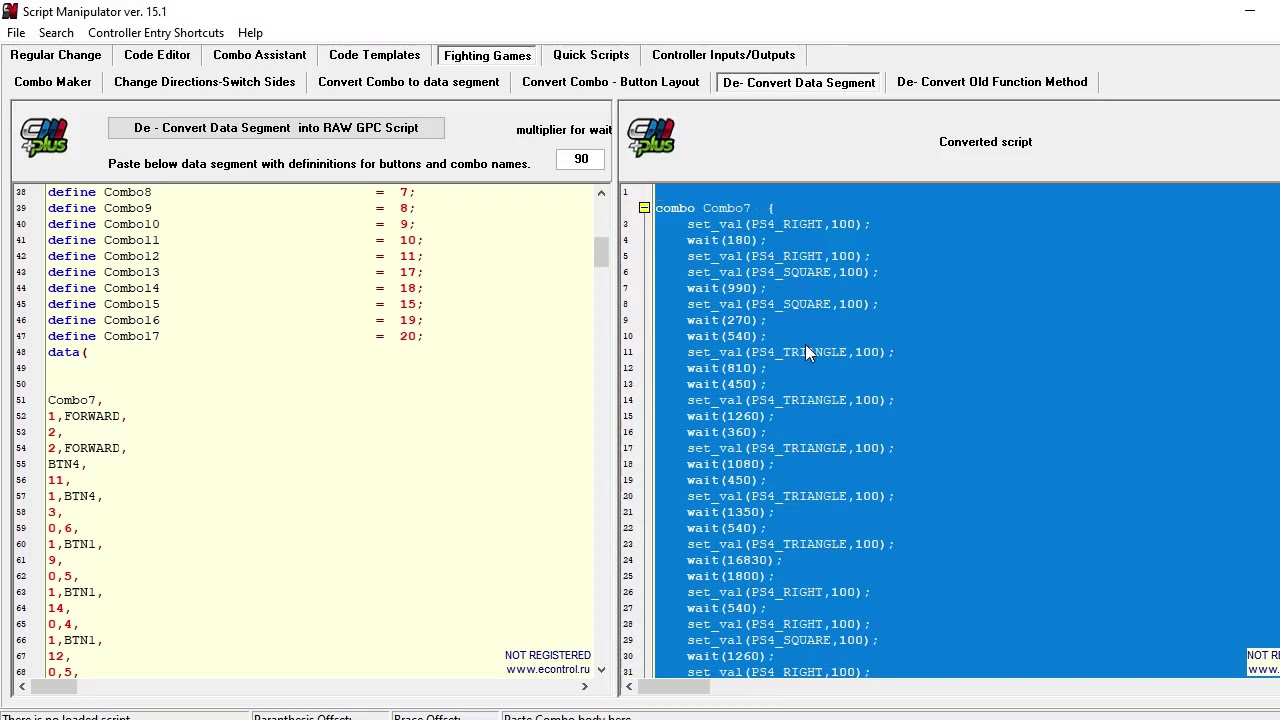Click the '2,FORWARD,' line on row 54
Image resolution: width=1280 pixels, height=720 pixels.
coord(87,448)
